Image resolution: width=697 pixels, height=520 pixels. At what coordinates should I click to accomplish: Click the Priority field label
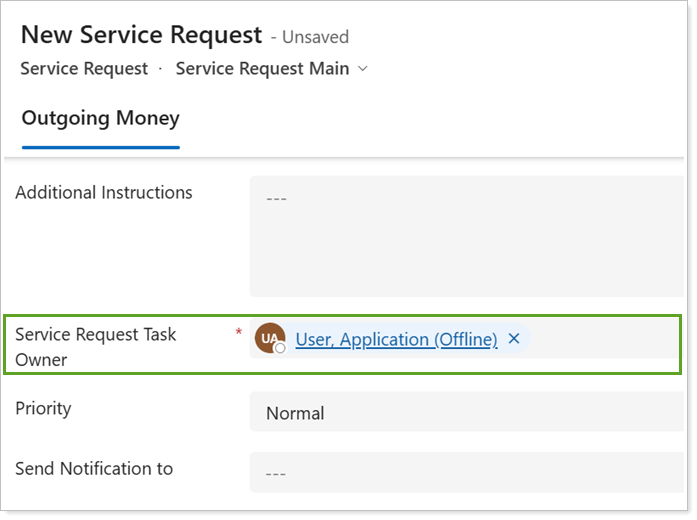click(x=43, y=408)
